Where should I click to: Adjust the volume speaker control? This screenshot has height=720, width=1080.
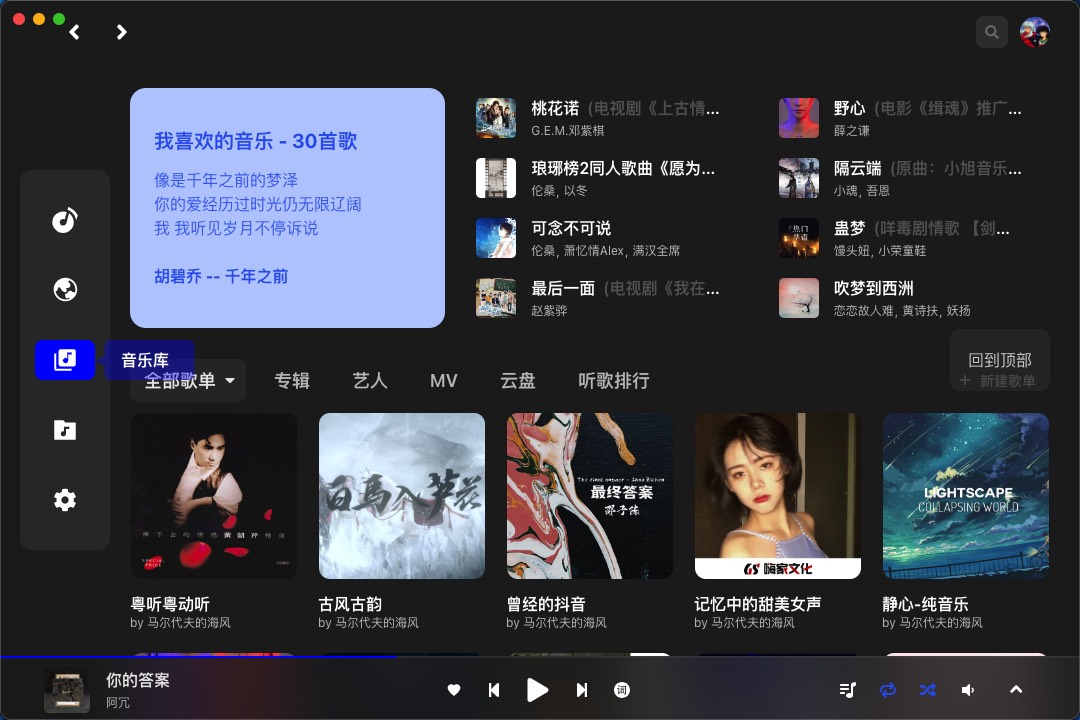pos(968,690)
